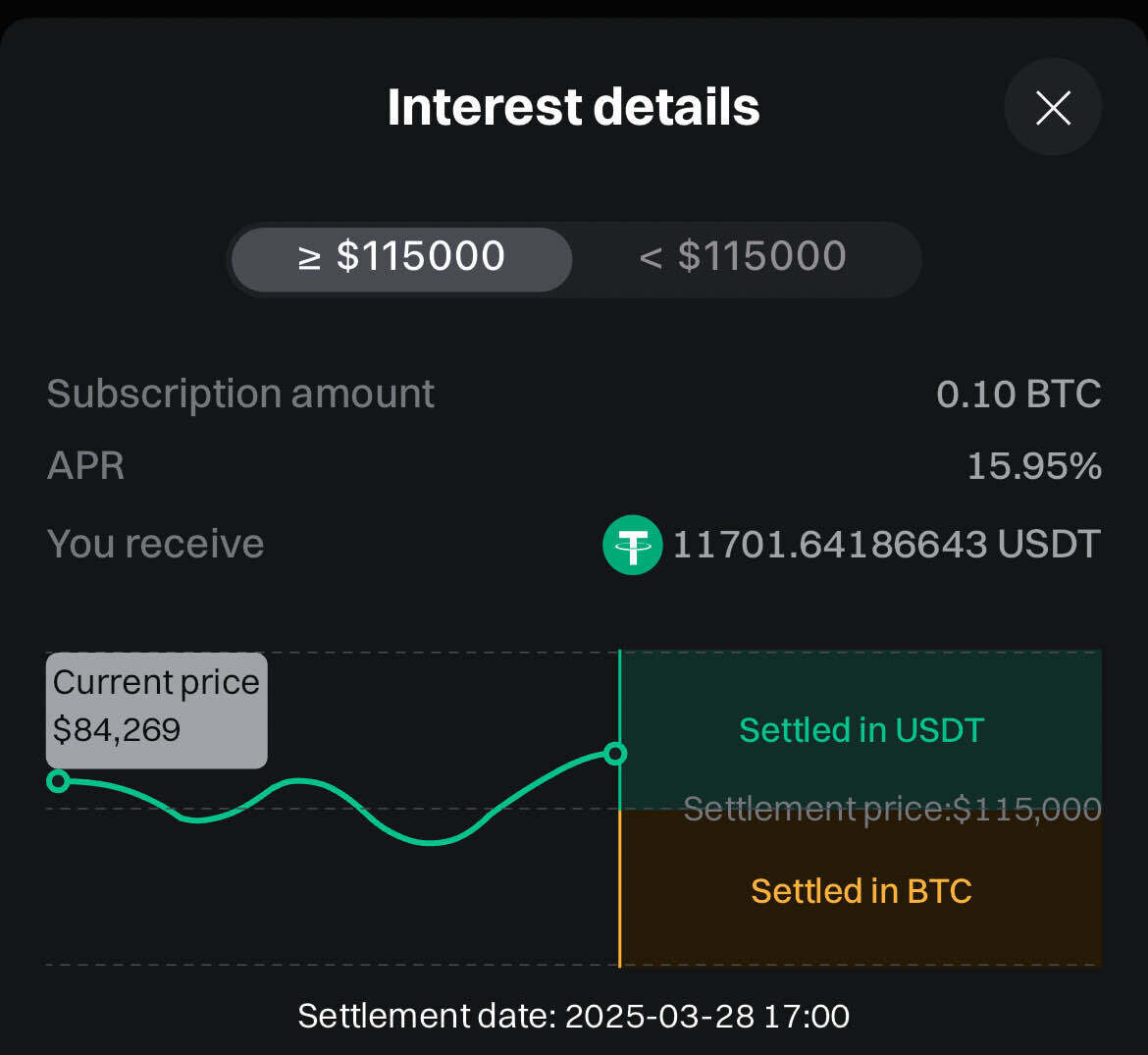The width and height of the screenshot is (1148, 1055).
Task: Click the APR label
Action: pos(85,466)
